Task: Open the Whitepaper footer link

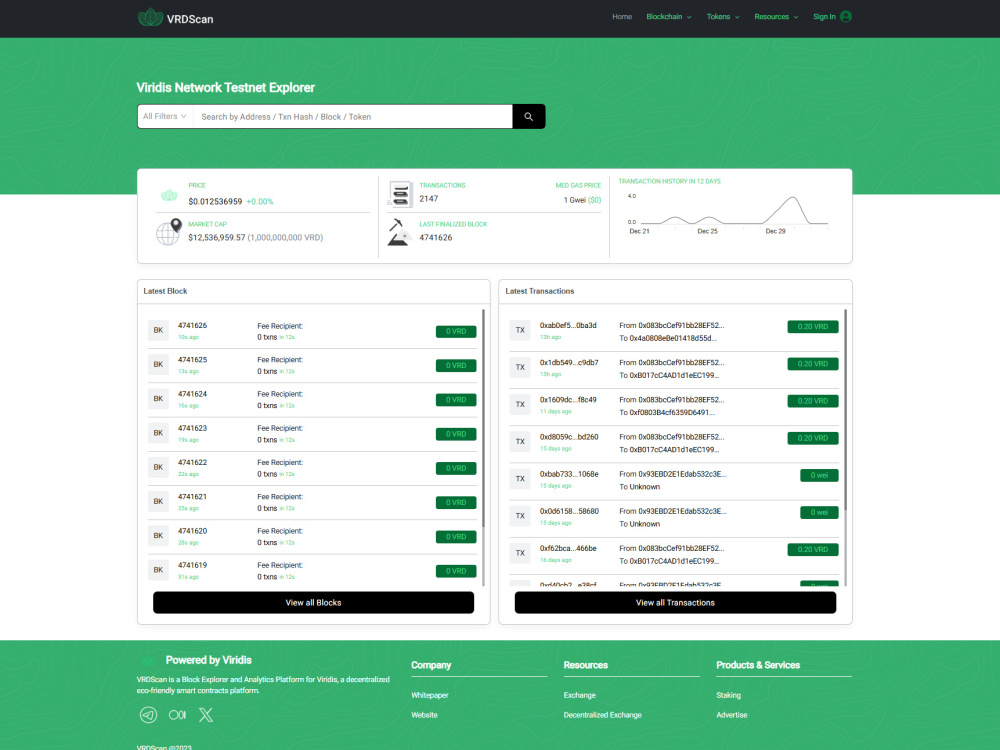Action: tap(430, 695)
